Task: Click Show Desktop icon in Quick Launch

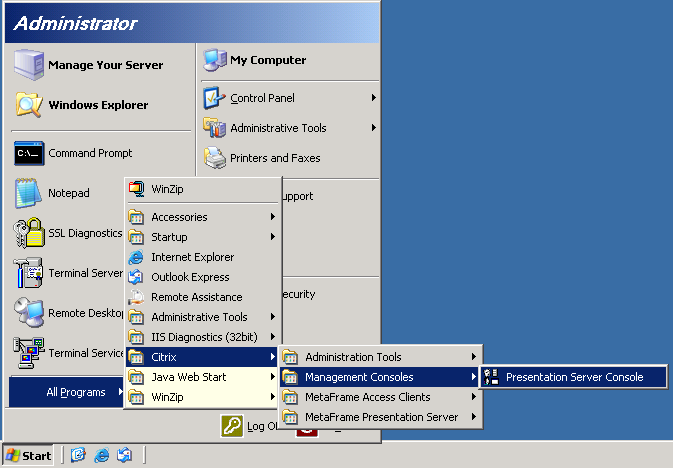Action: (78, 455)
